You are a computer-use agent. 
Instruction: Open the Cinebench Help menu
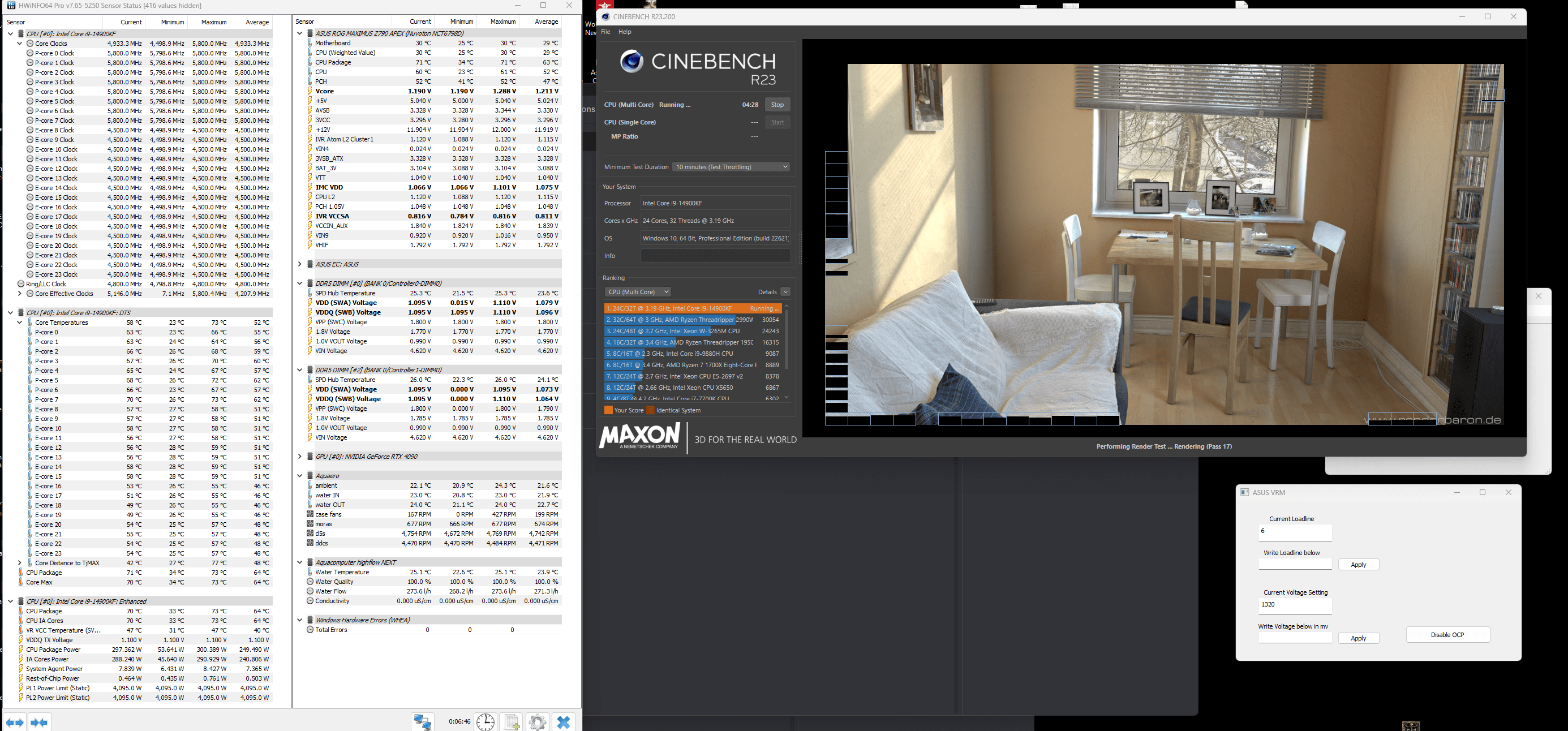coord(625,32)
